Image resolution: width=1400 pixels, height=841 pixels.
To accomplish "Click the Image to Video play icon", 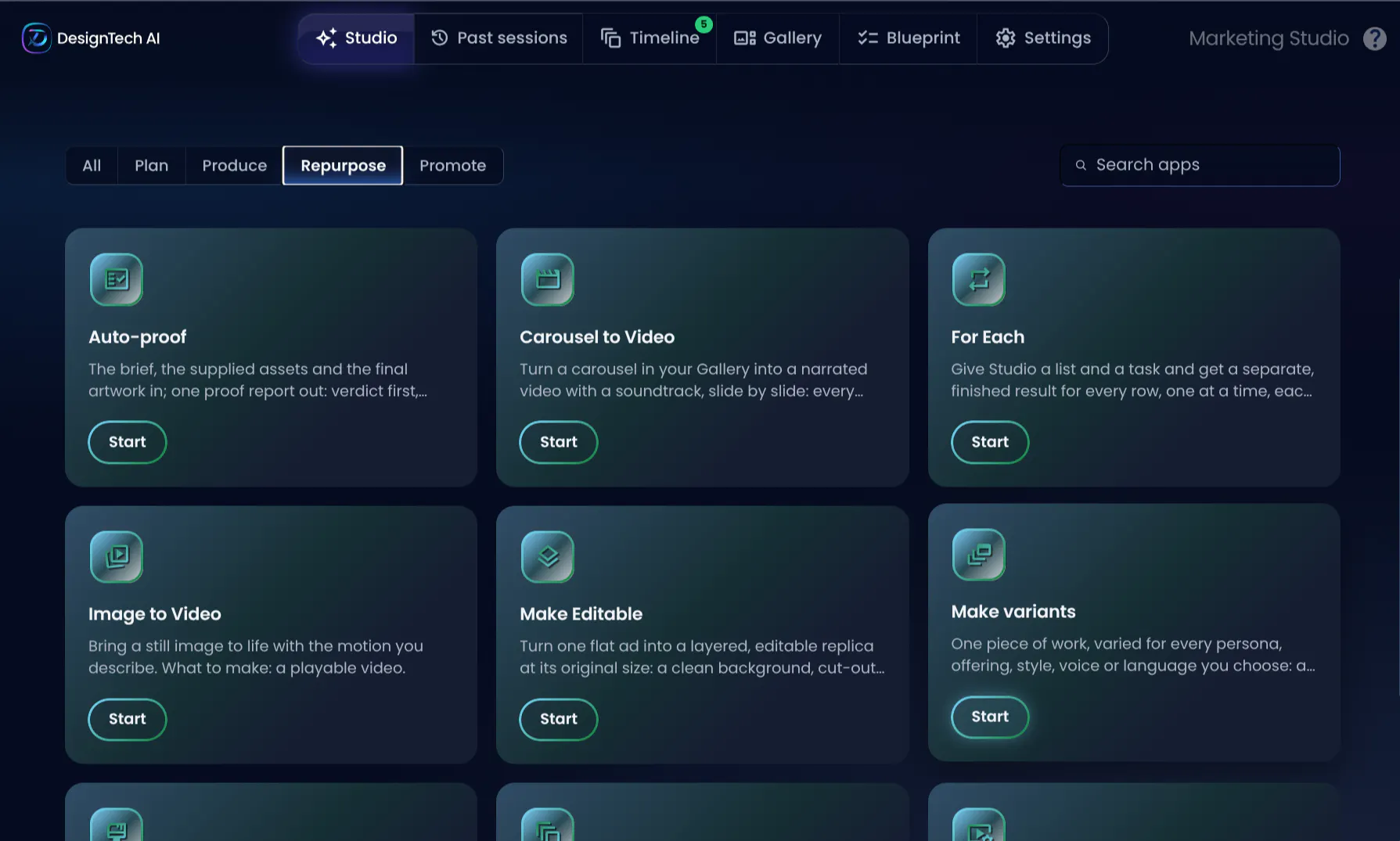I will pyautogui.click(x=117, y=556).
